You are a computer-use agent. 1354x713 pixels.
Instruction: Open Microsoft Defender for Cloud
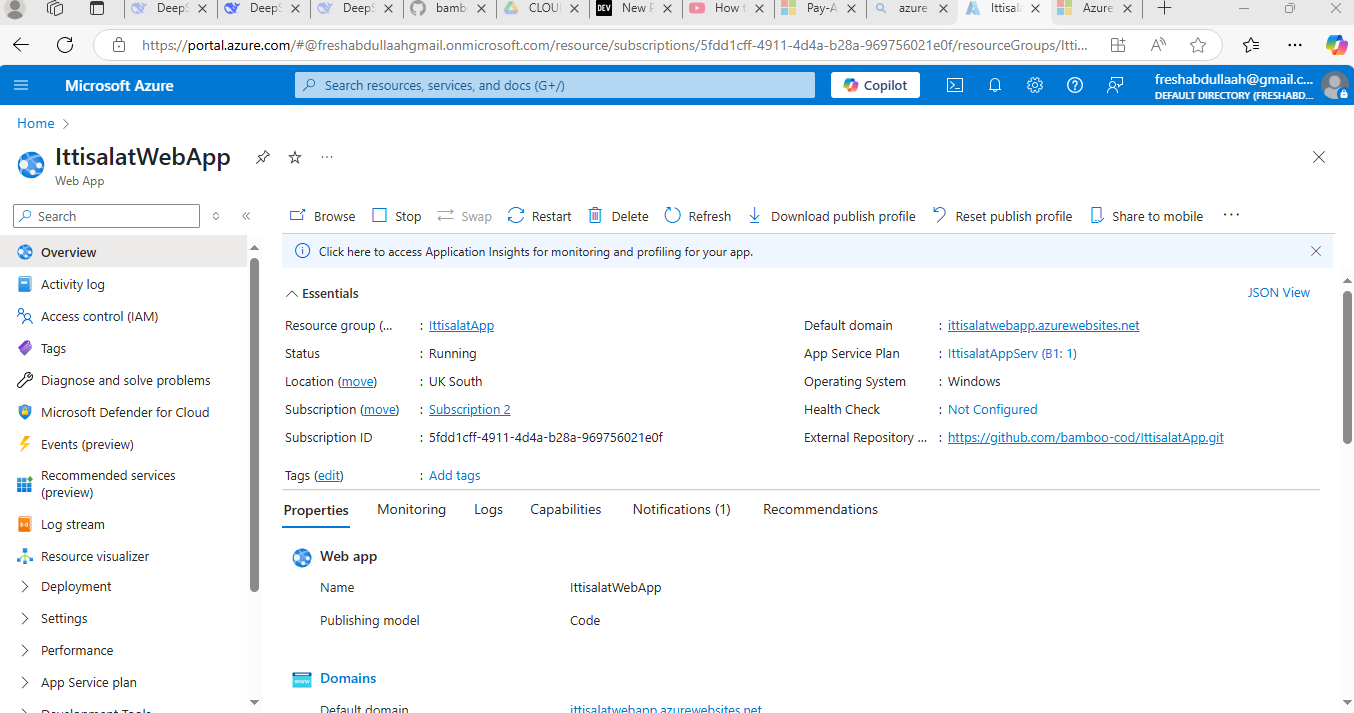124,413
